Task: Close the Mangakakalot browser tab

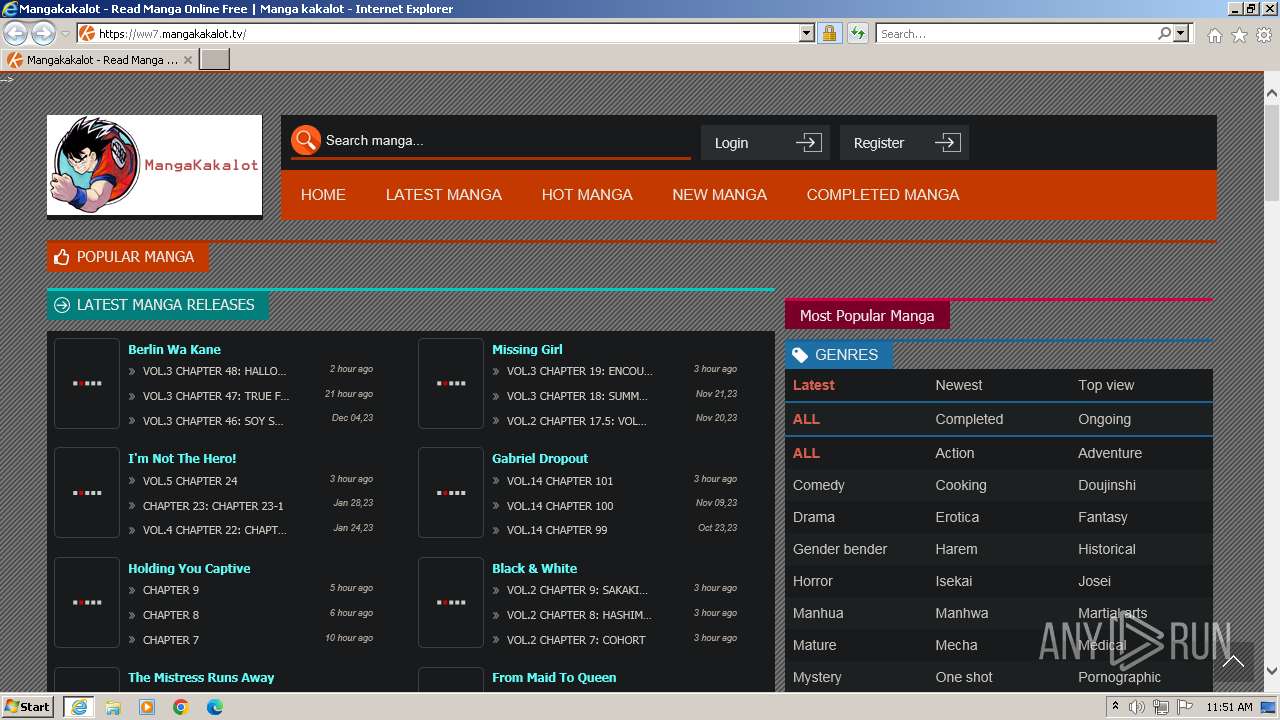Action: (188, 60)
